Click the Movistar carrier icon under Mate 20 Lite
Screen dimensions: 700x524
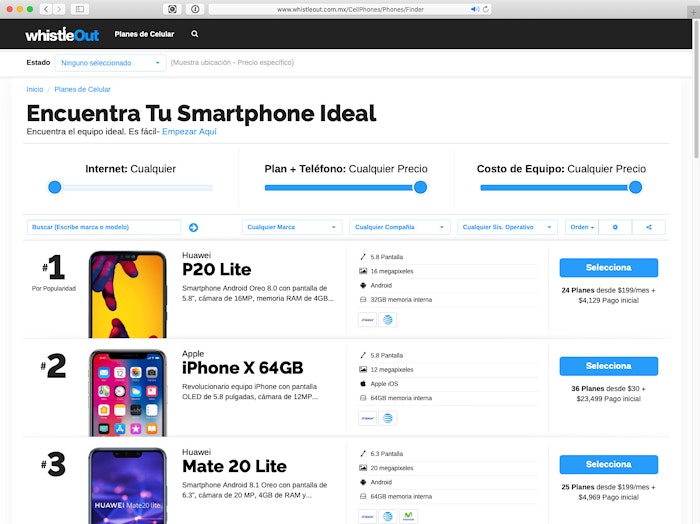point(408,516)
